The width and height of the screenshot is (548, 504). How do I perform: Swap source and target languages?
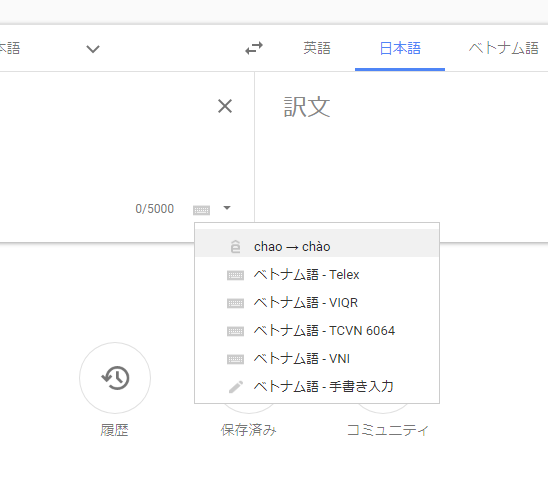click(254, 48)
